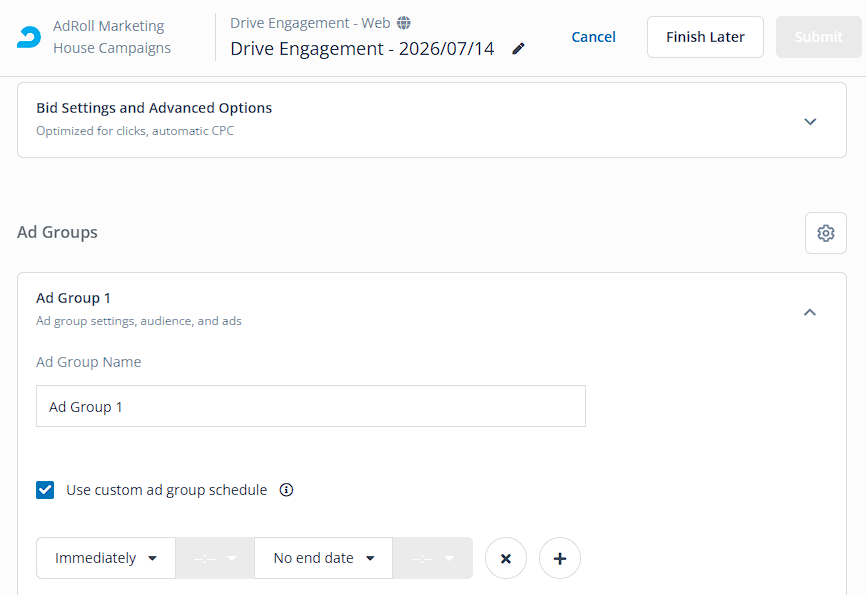Click the Ad Group Name label

(x=89, y=362)
